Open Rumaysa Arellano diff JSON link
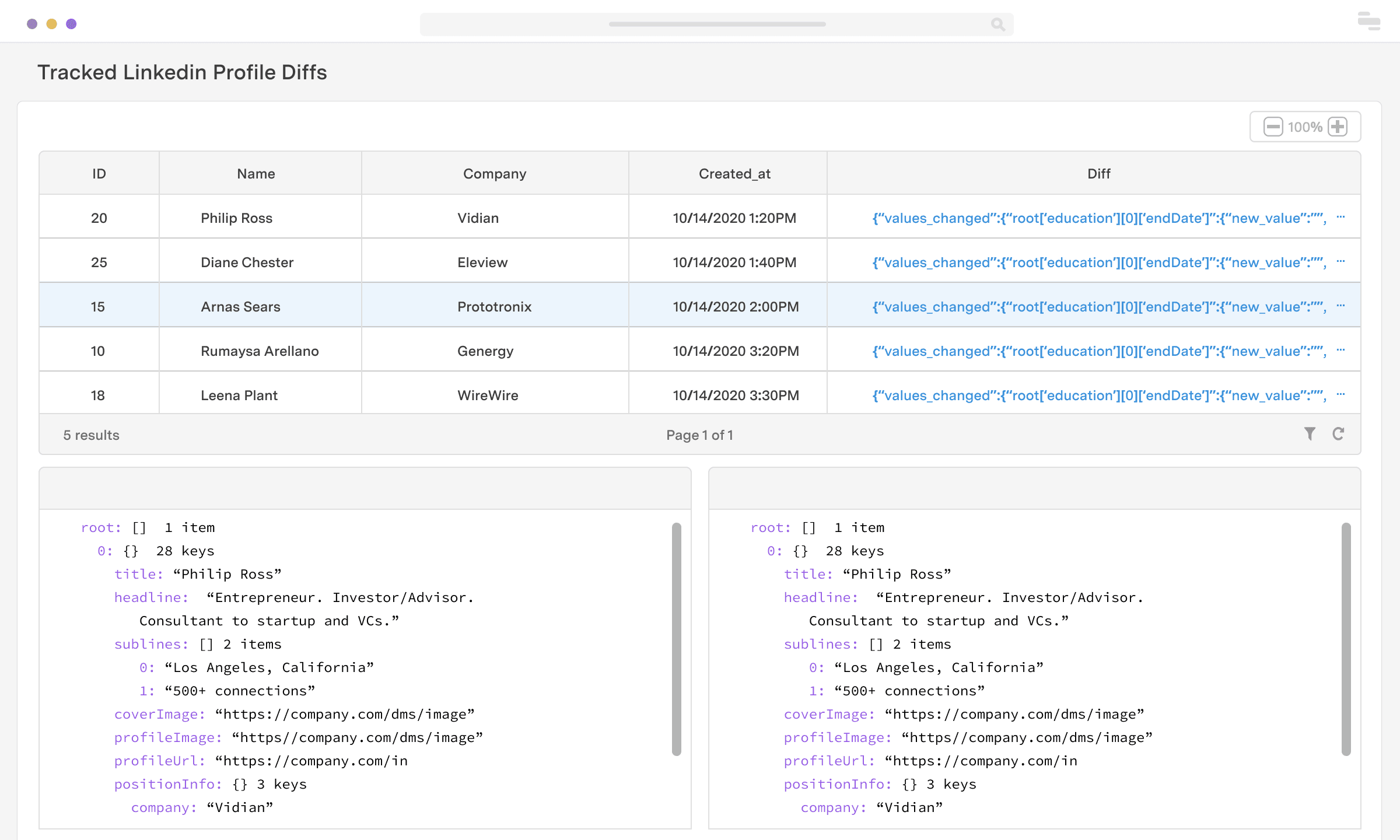This screenshot has height=840, width=1400. (1099, 351)
